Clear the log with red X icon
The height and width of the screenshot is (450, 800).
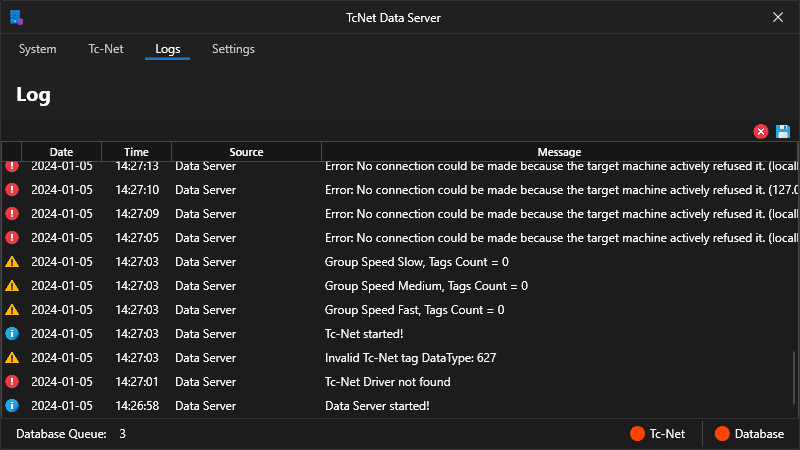point(761,132)
